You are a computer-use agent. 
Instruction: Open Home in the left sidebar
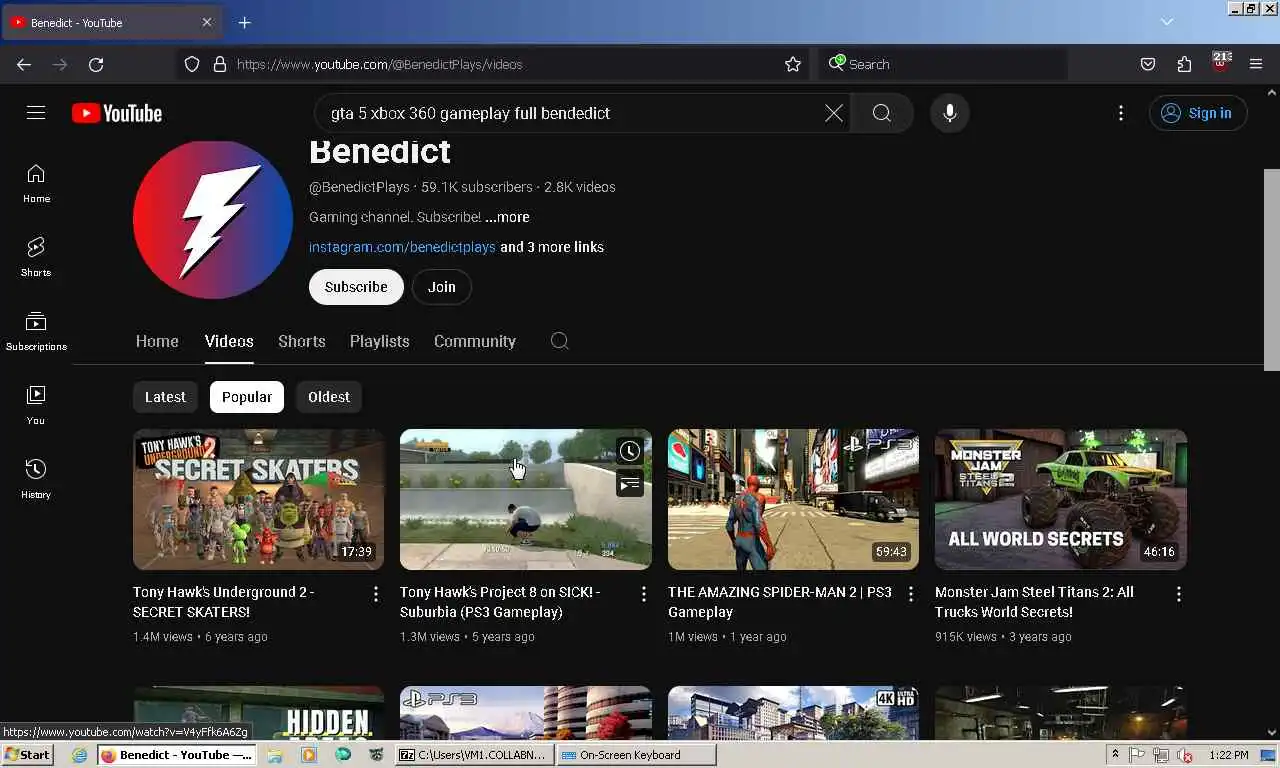pos(36,183)
